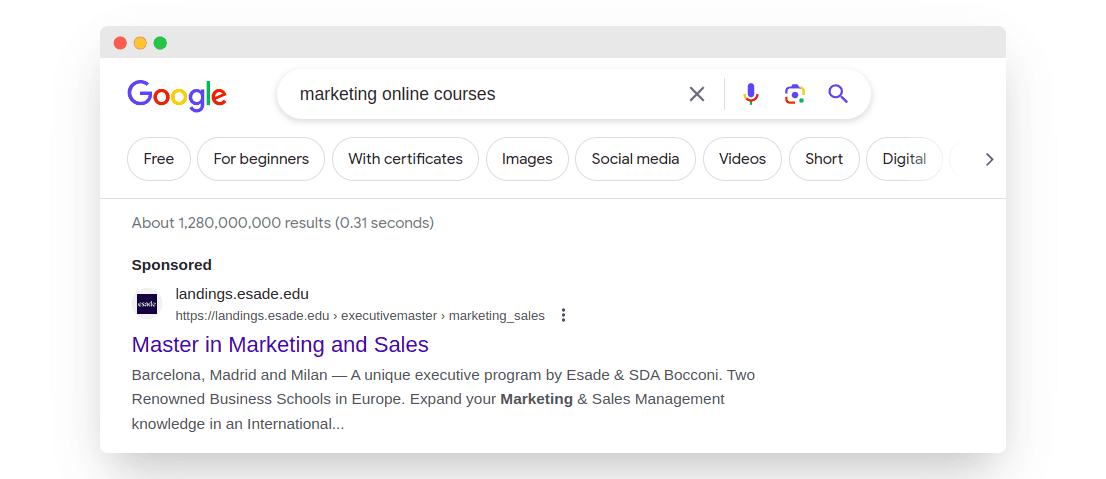
Task: Click the About 1,280,000,000 results text
Action: [283, 223]
